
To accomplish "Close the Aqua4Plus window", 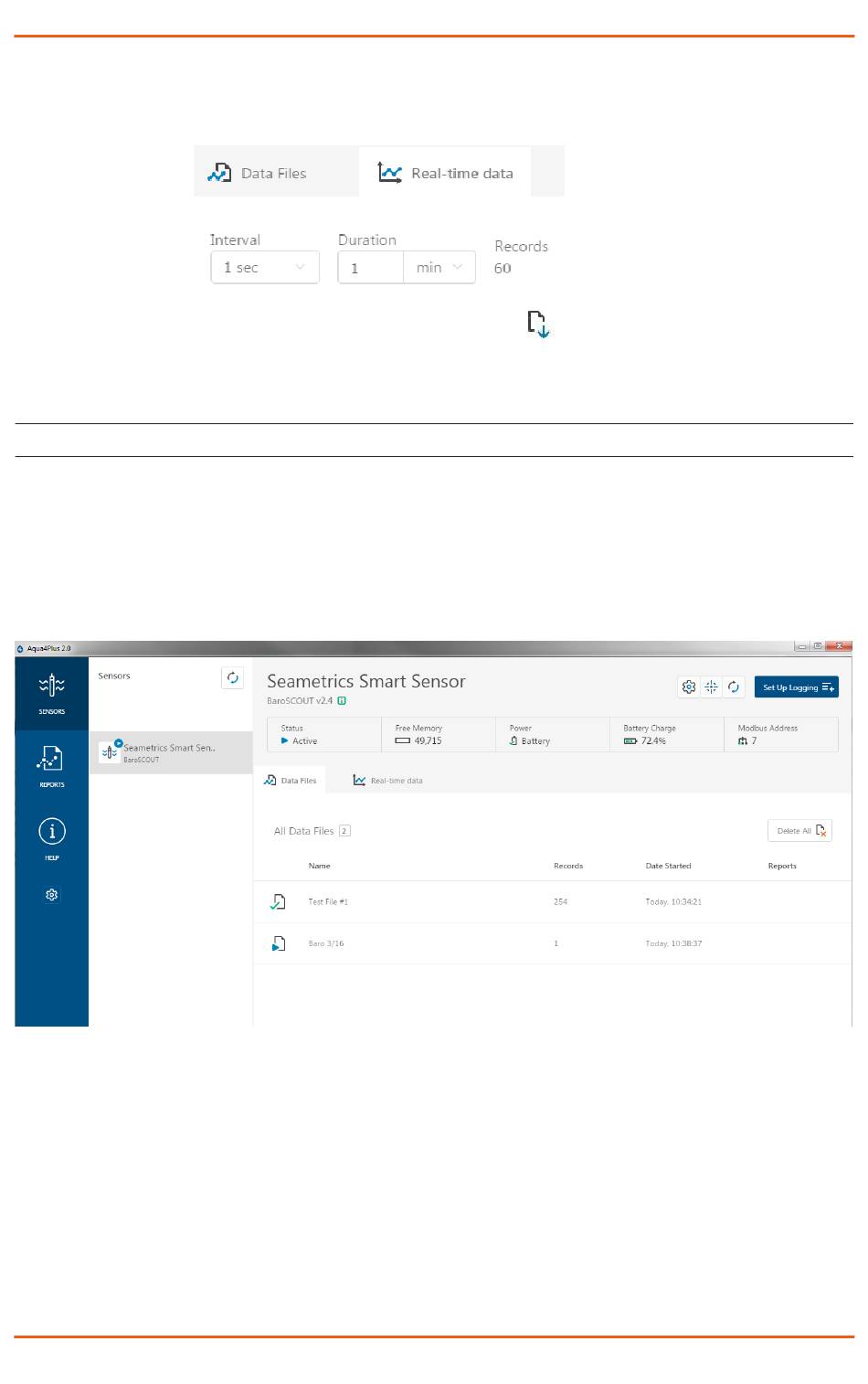I will pyautogui.click(x=839, y=646).
